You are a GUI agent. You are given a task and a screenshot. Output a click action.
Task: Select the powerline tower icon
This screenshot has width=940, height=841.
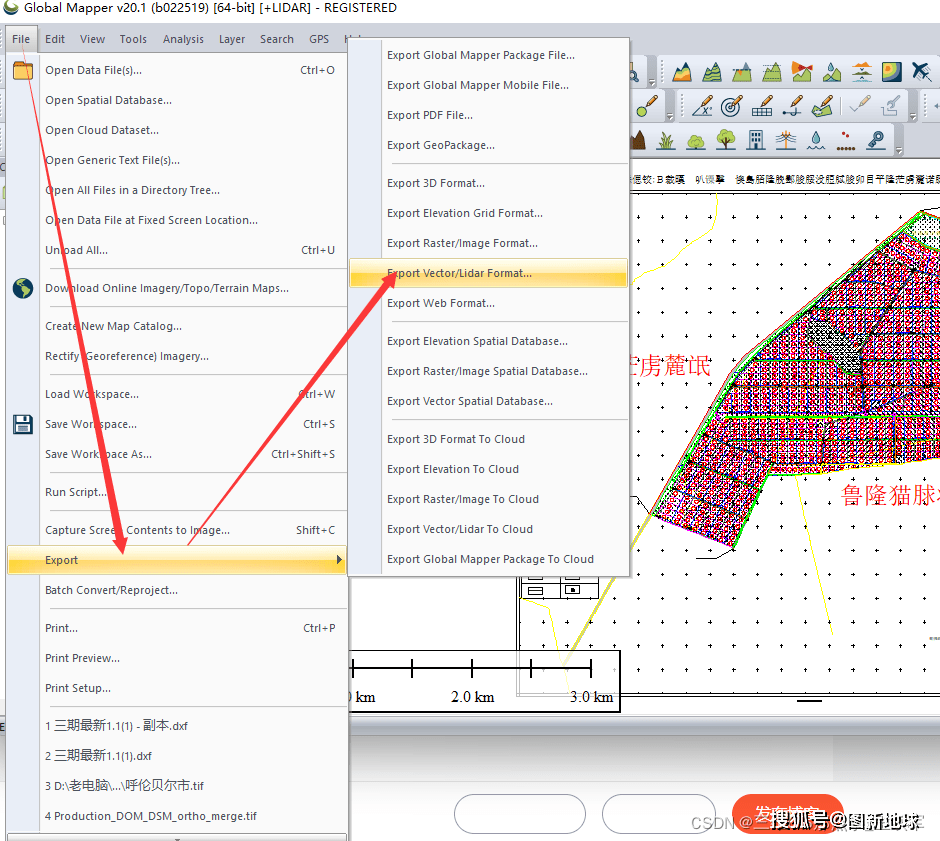pyautogui.click(x=786, y=140)
